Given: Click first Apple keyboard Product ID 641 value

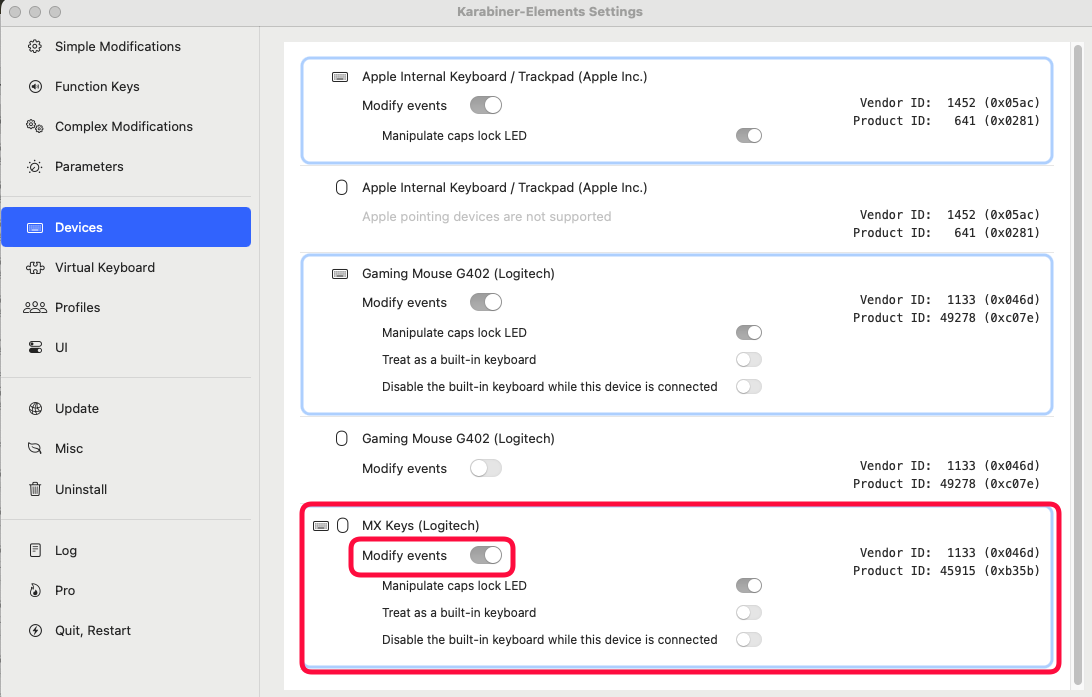Looking at the screenshot, I should tap(997, 121).
